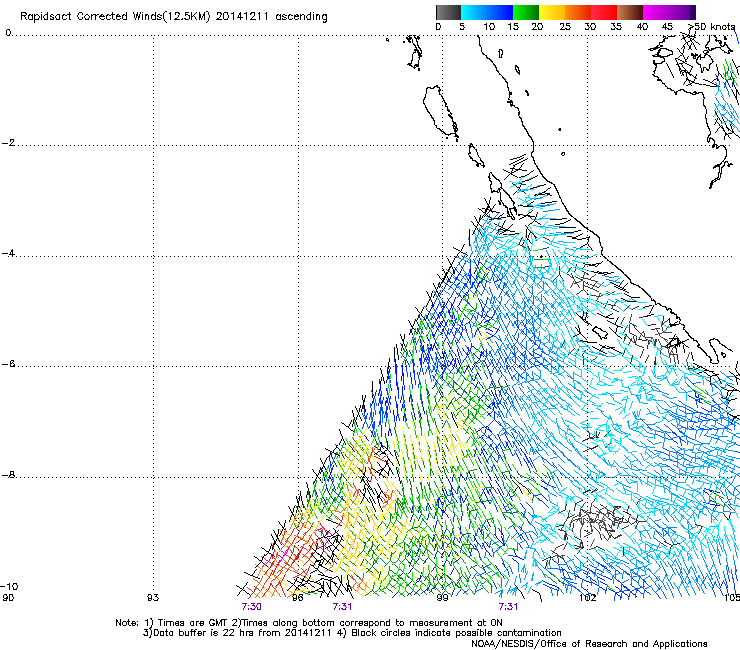
Task: Click the longitude axis label '99'
Action: tap(442, 598)
